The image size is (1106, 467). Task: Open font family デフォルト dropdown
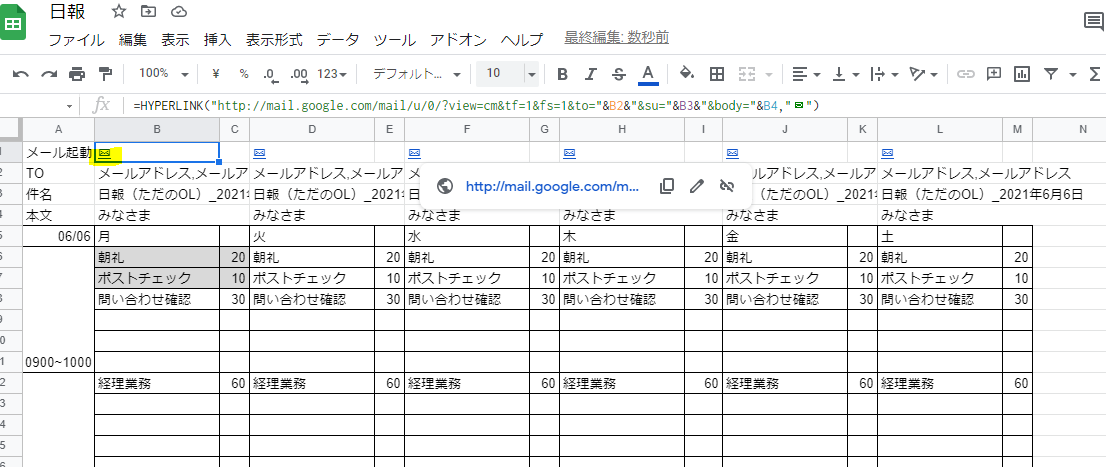pos(415,73)
